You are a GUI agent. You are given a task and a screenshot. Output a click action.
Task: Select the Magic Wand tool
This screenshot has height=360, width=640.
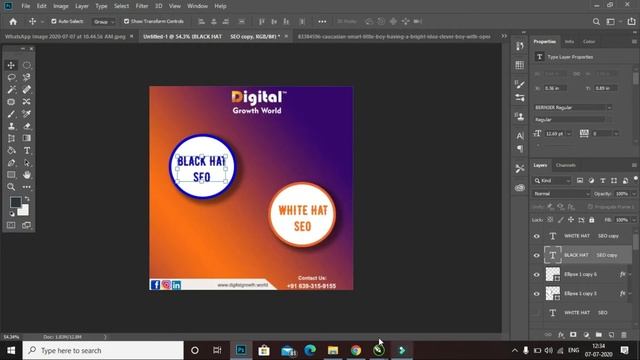click(11, 89)
